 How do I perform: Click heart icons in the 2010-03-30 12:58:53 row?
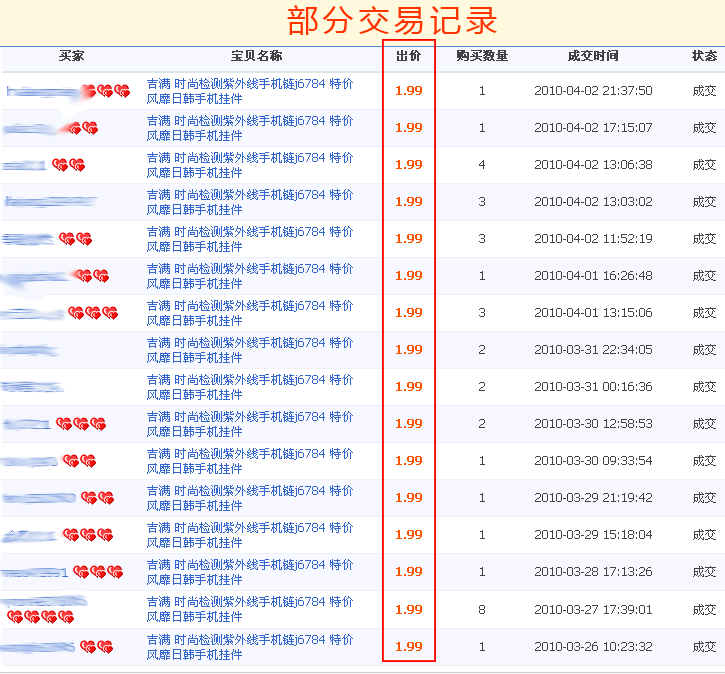click(81, 424)
